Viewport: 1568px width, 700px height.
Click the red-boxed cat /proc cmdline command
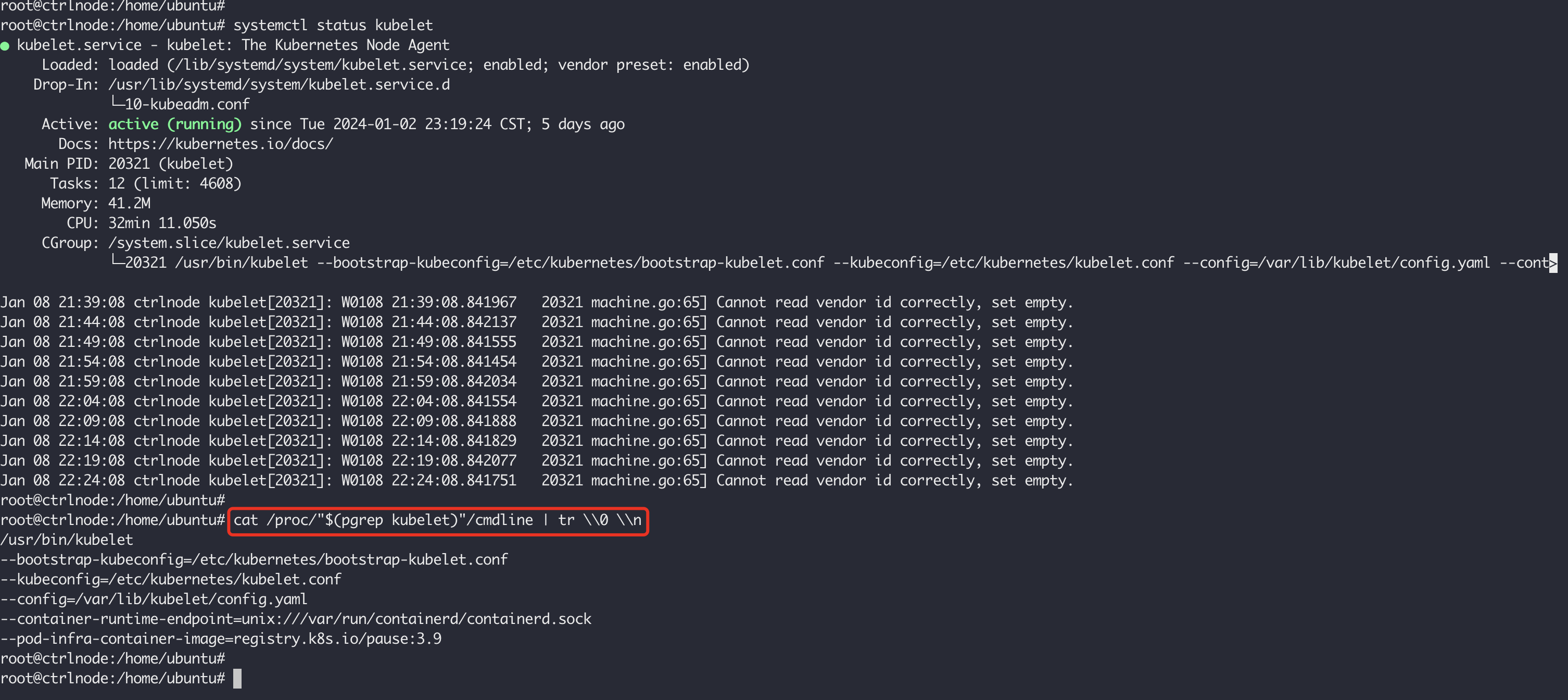tap(437, 520)
